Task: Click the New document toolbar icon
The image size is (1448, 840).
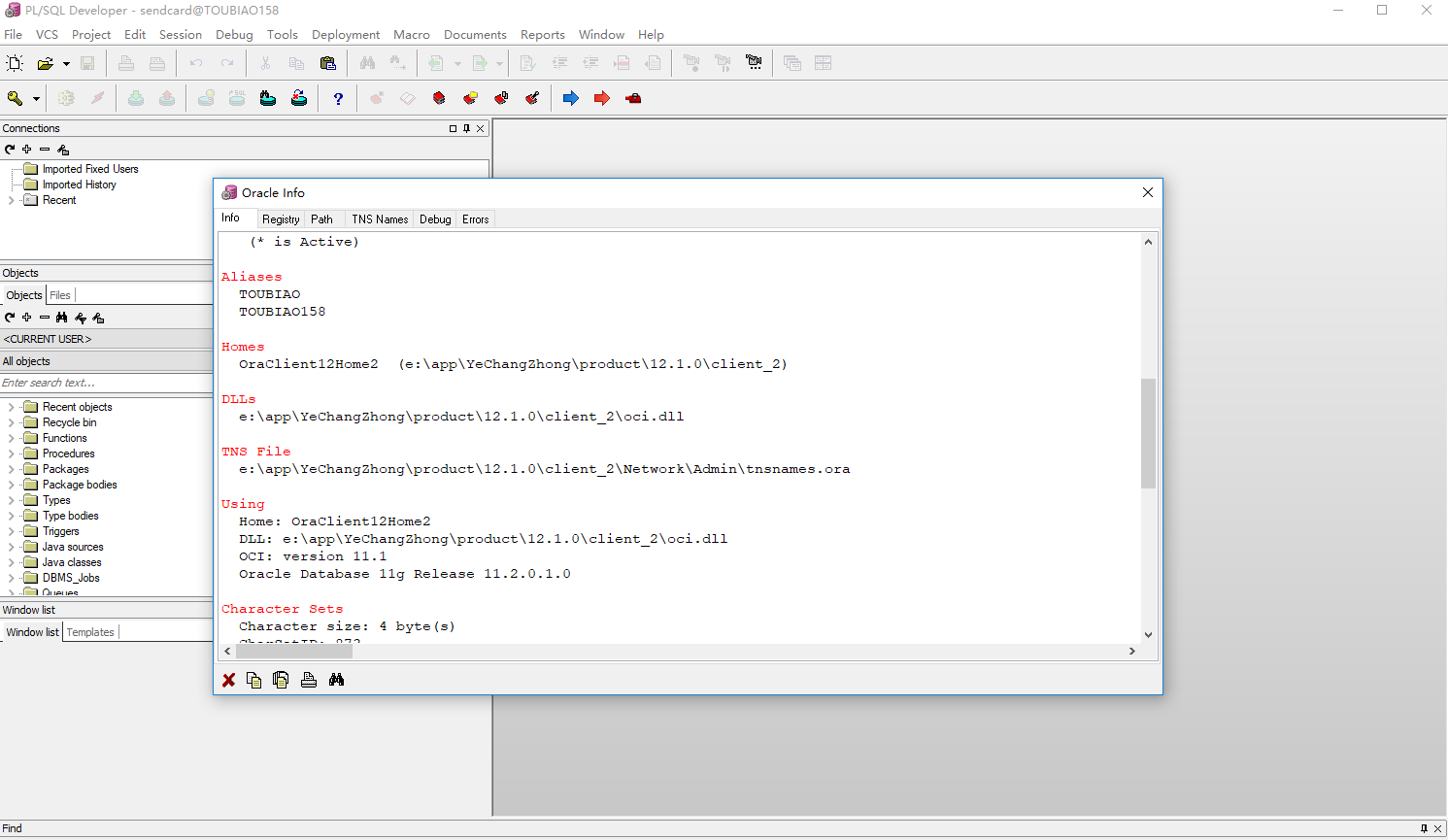Action: [15, 63]
